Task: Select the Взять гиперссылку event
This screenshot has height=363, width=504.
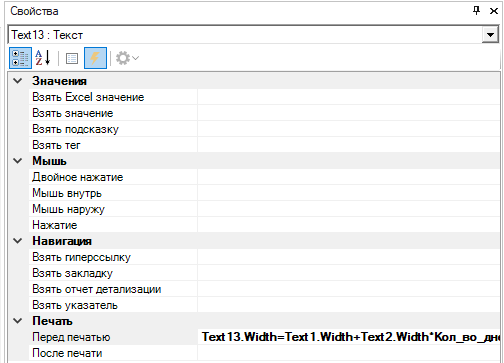Action: click(x=81, y=257)
